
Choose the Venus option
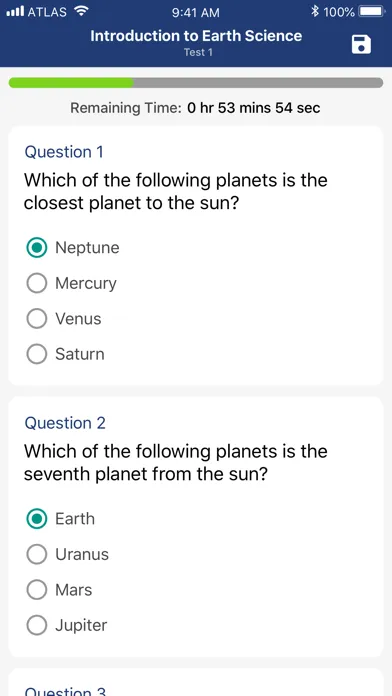click(x=36, y=319)
